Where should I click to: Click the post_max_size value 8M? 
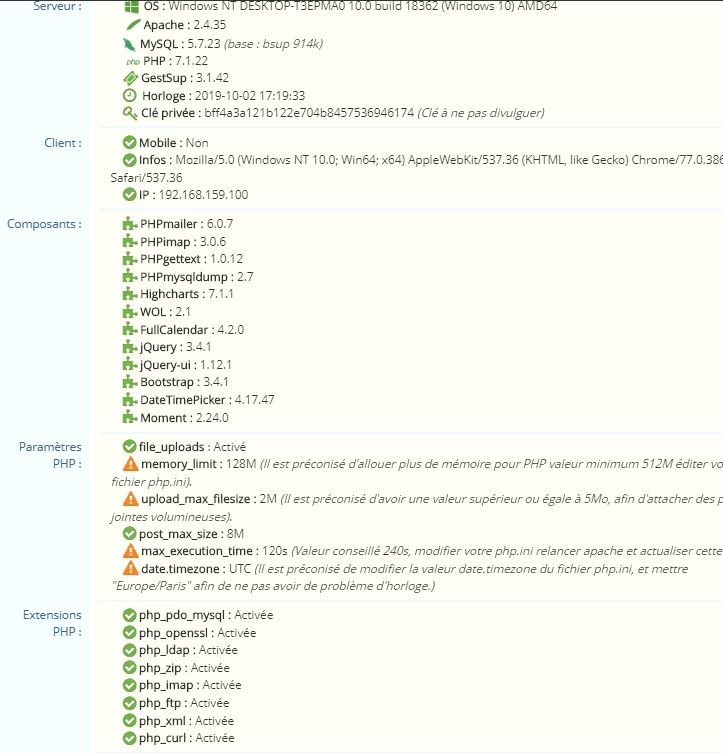coord(235,534)
